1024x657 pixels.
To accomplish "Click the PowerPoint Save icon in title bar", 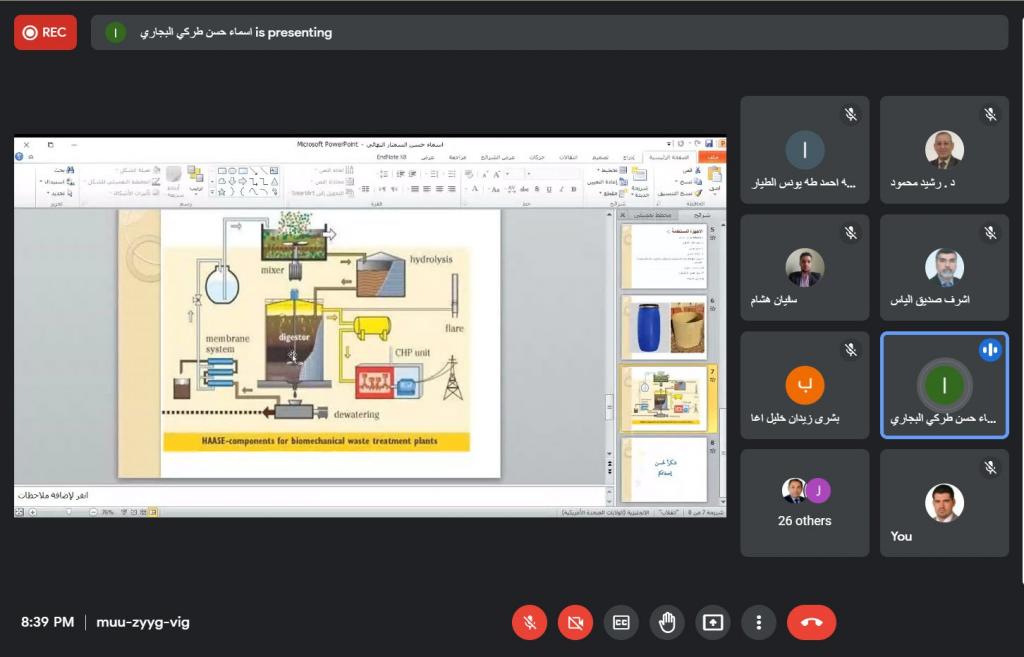I will point(709,144).
